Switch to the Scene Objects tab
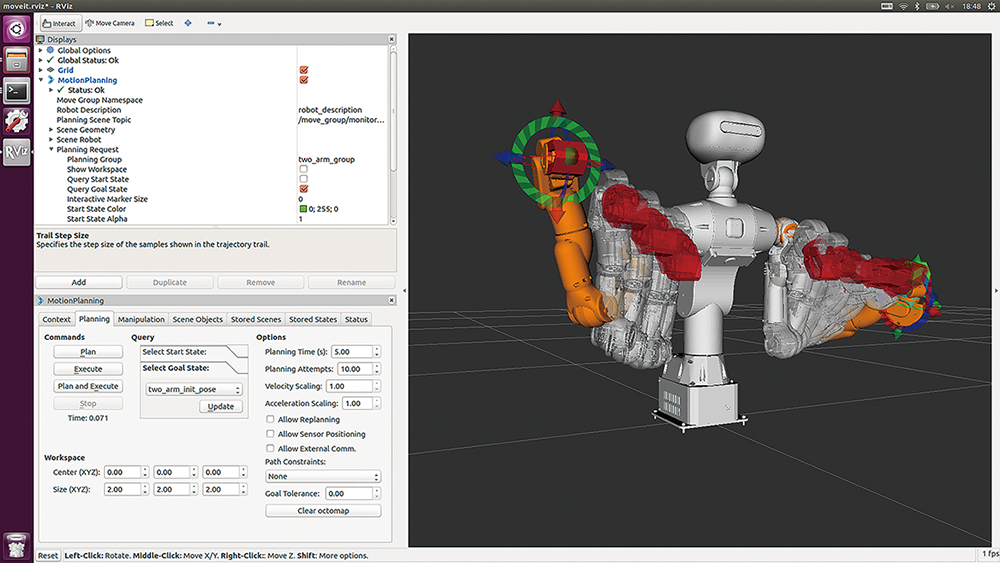The width and height of the screenshot is (1000, 563). (197, 320)
